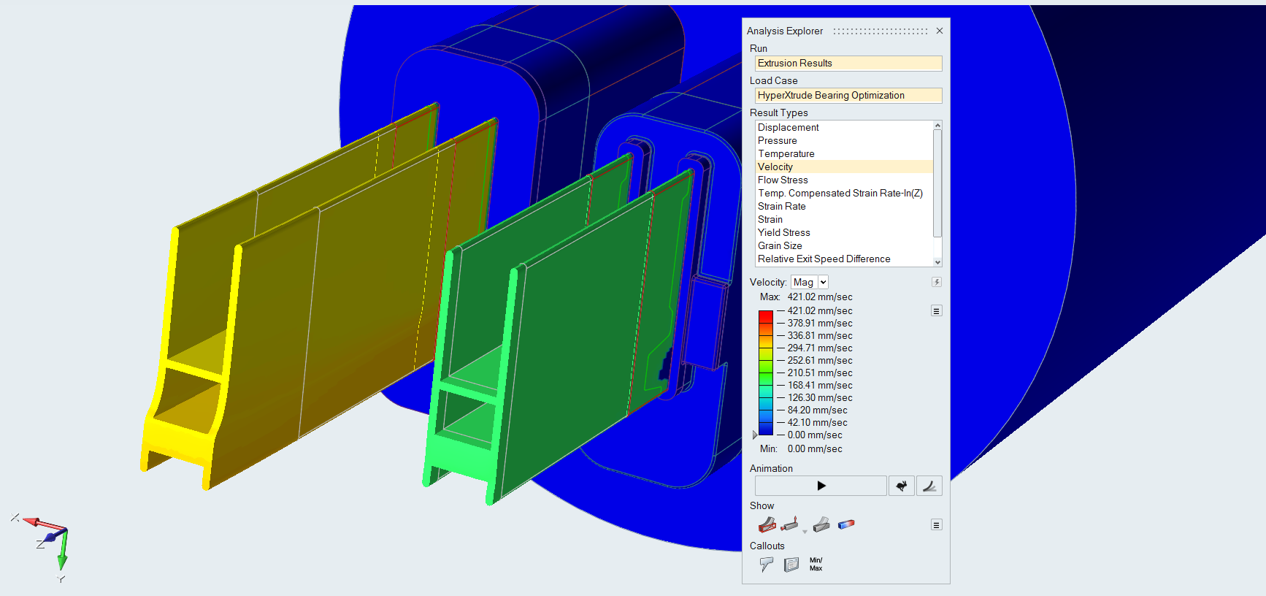Click the legend minimum slider marker

pyautogui.click(x=755, y=435)
